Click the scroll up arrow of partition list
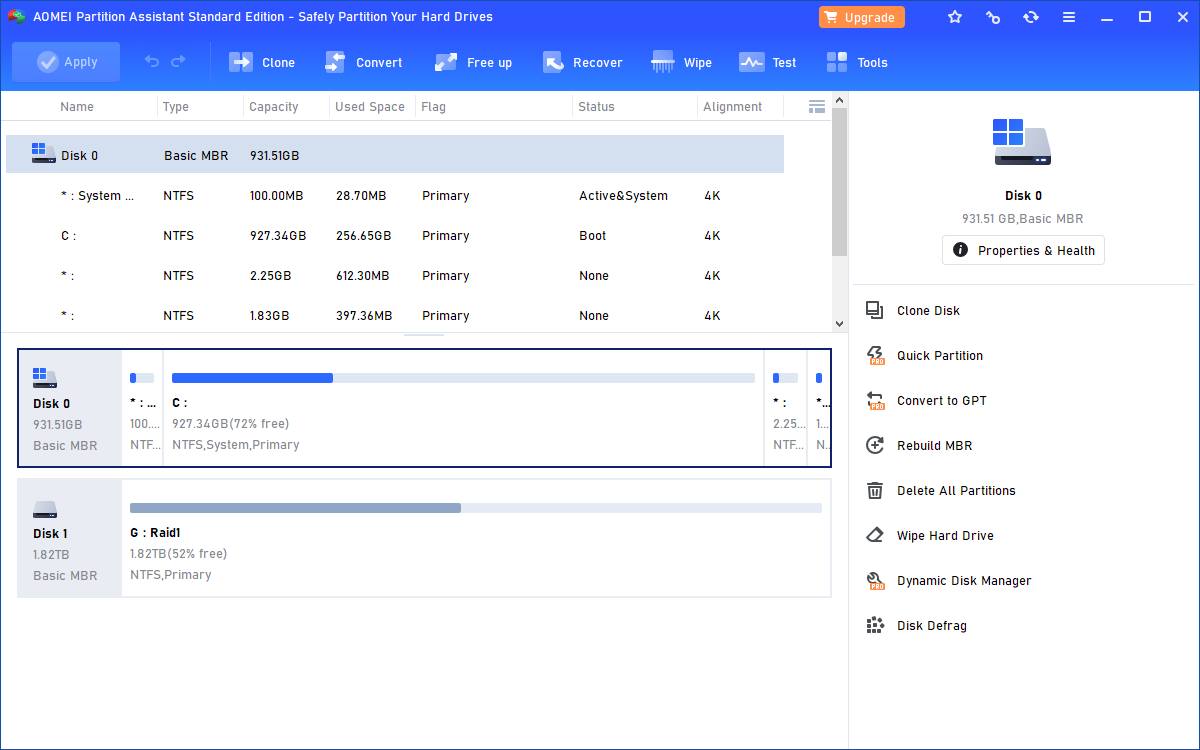The height and width of the screenshot is (750, 1200). pos(840,100)
